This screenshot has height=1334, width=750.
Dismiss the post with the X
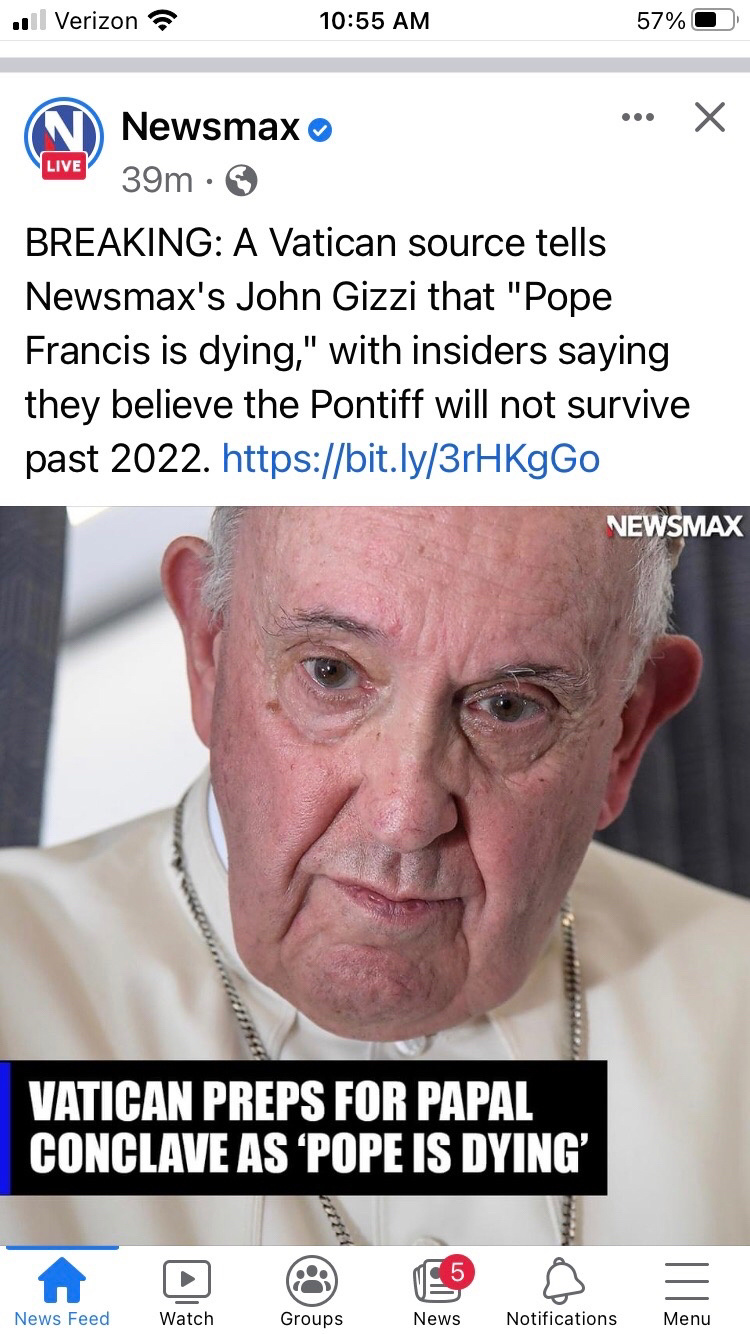point(709,118)
